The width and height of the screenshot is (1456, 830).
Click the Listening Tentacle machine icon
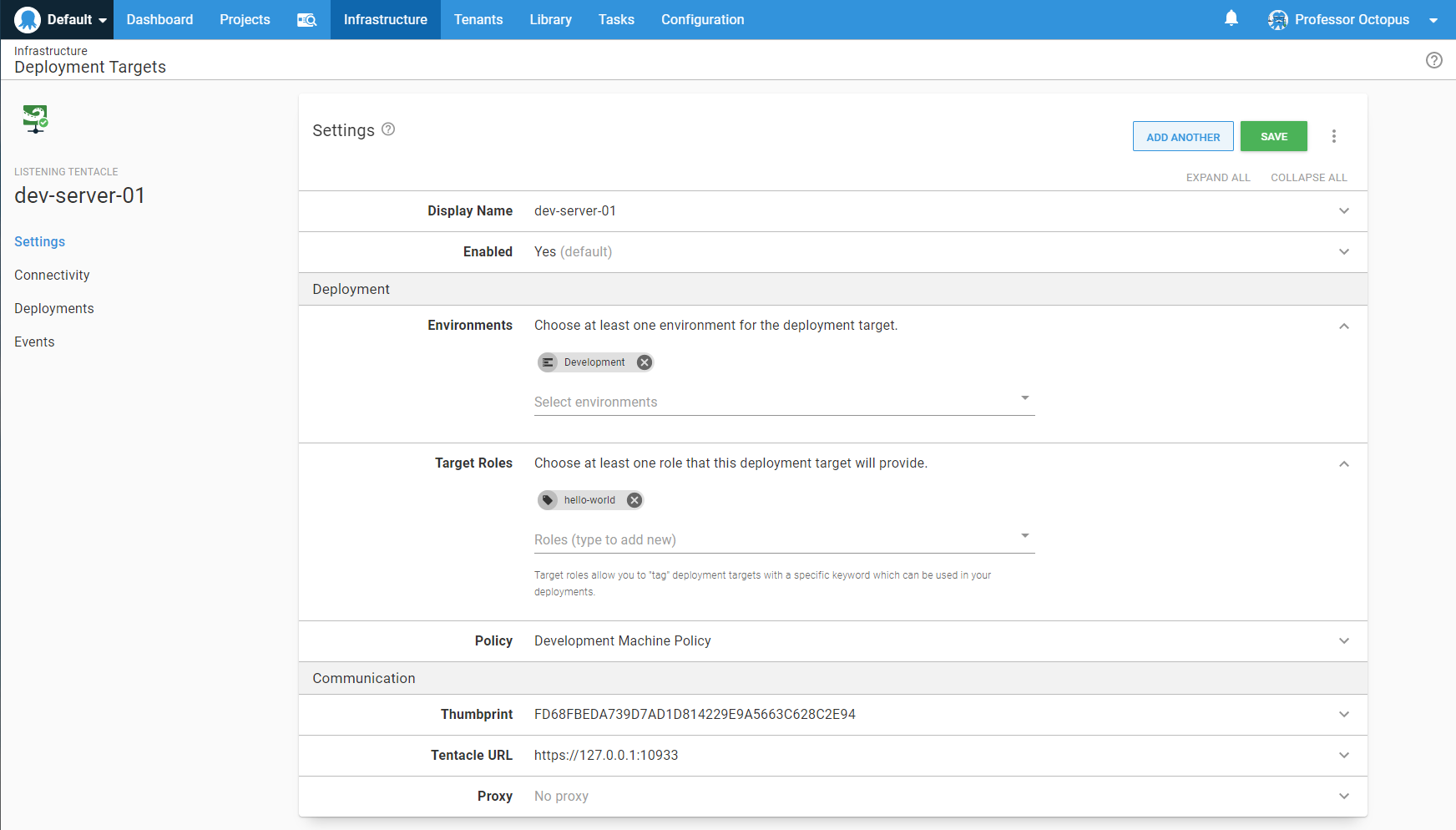coord(35,119)
